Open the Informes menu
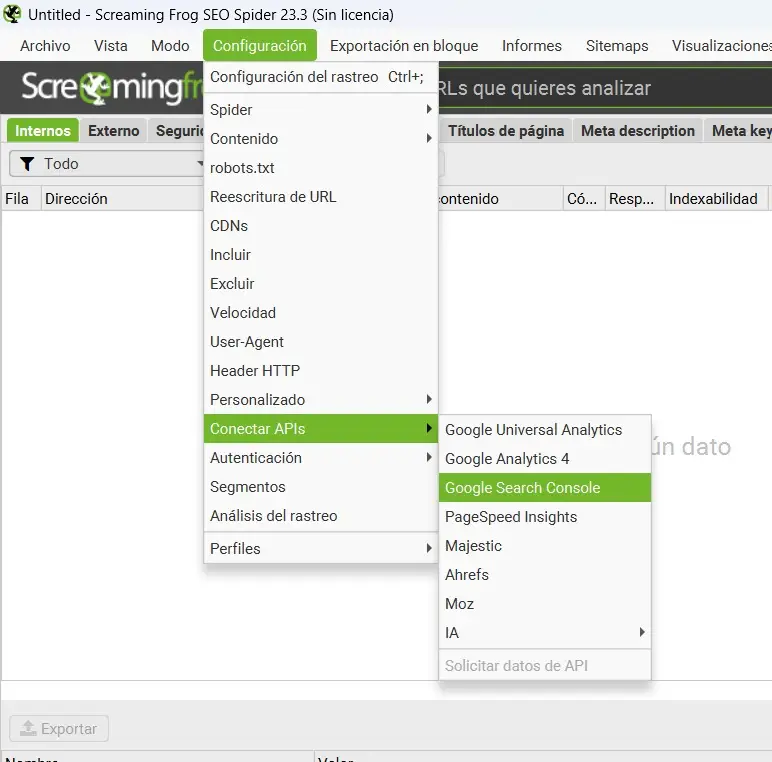This screenshot has width=772, height=762. 532,46
